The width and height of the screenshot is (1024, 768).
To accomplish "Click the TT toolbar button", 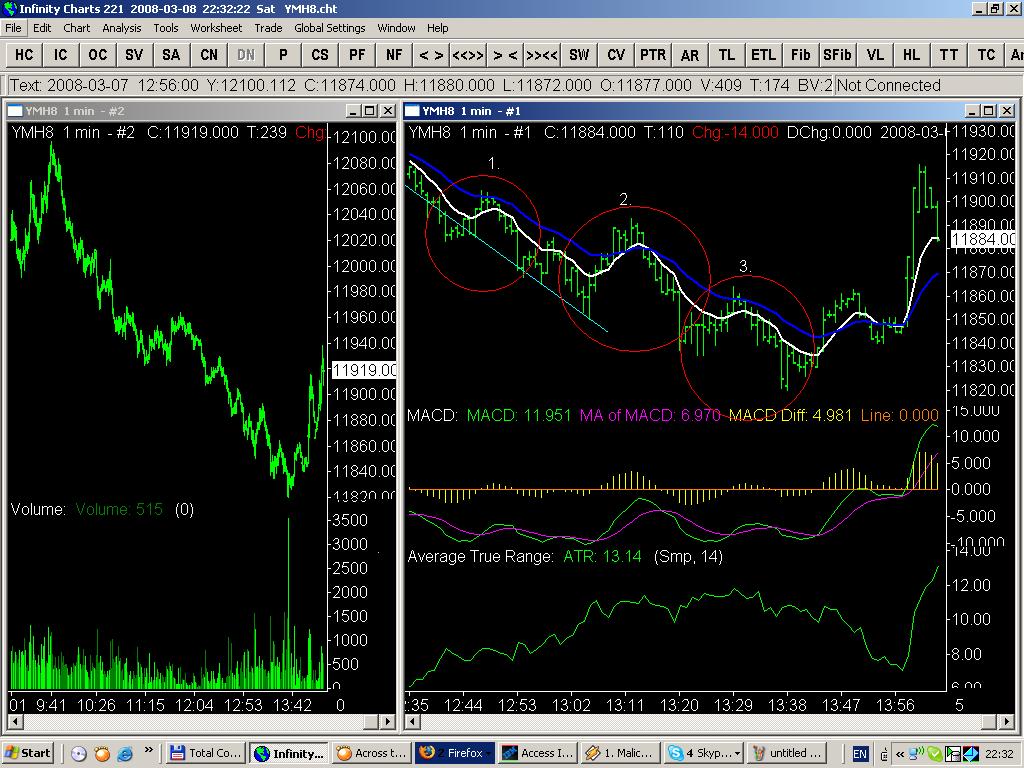I will [x=949, y=55].
